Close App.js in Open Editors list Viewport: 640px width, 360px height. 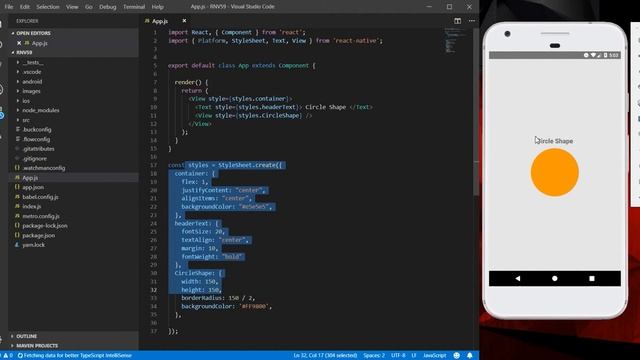(x=19, y=43)
